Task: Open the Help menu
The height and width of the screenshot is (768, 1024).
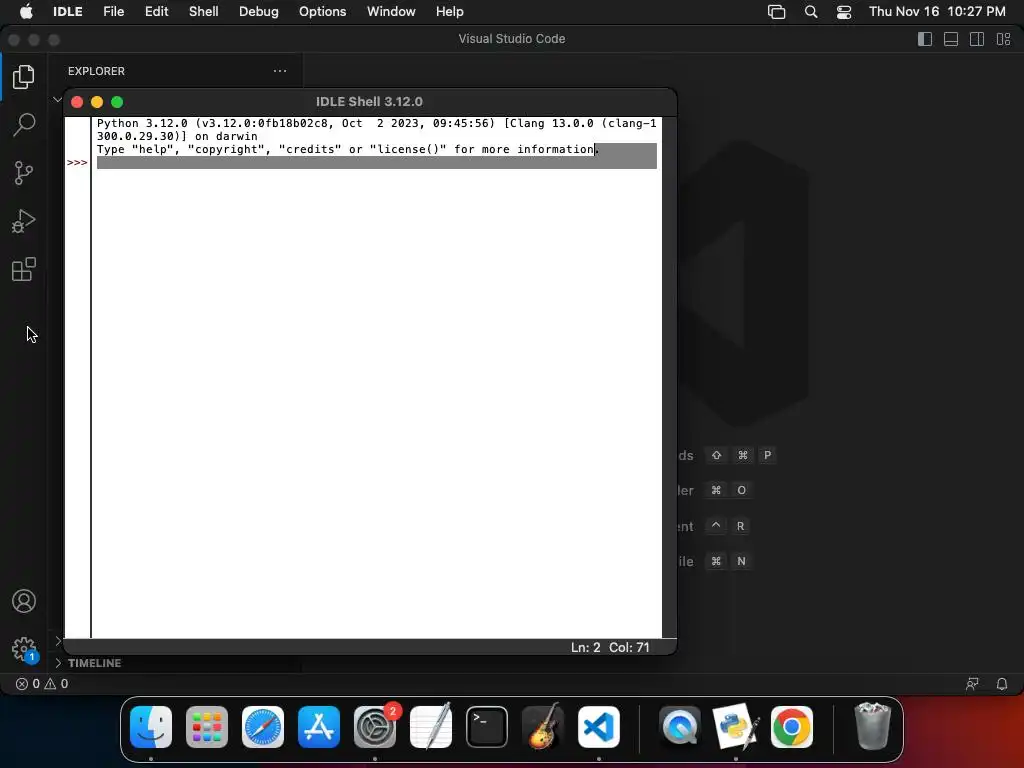Action: point(449,12)
